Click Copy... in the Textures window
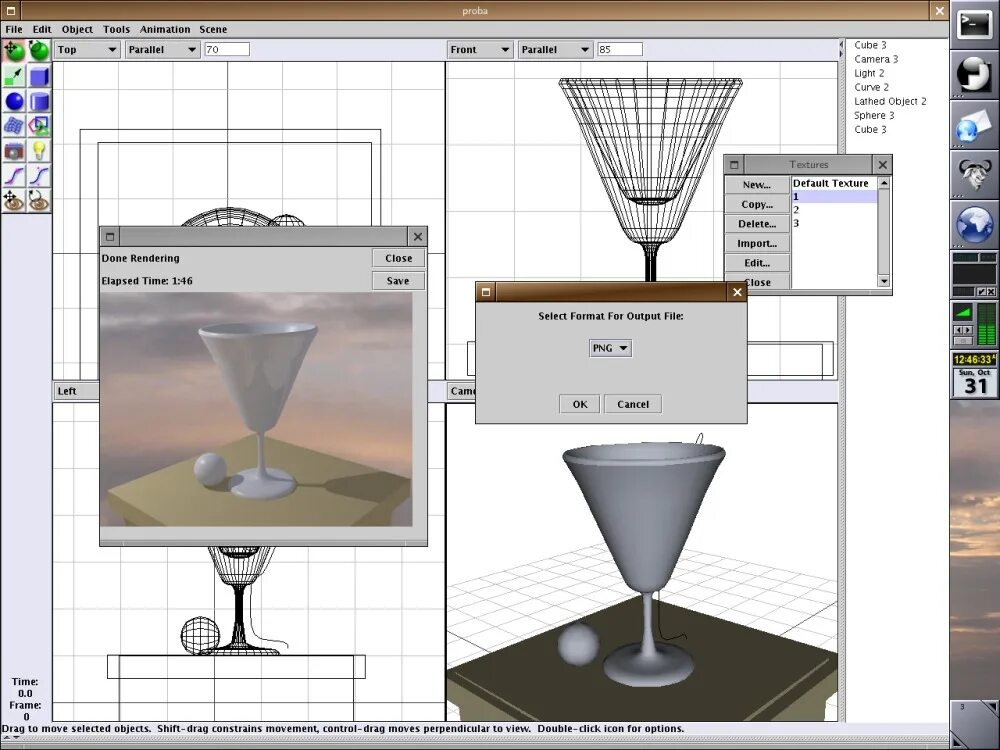The width and height of the screenshot is (1000, 750). pos(757,204)
